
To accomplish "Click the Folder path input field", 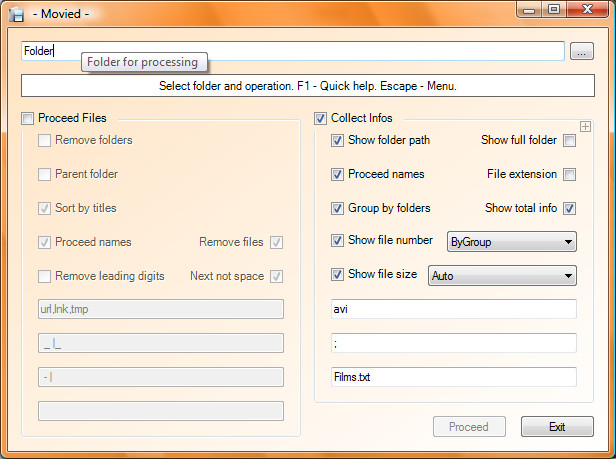I will (293, 51).
